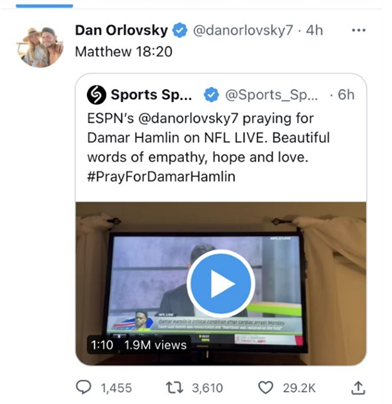This screenshot has width=392, height=404.
Task: Open the three-dot more options menu
Action: [359, 30]
